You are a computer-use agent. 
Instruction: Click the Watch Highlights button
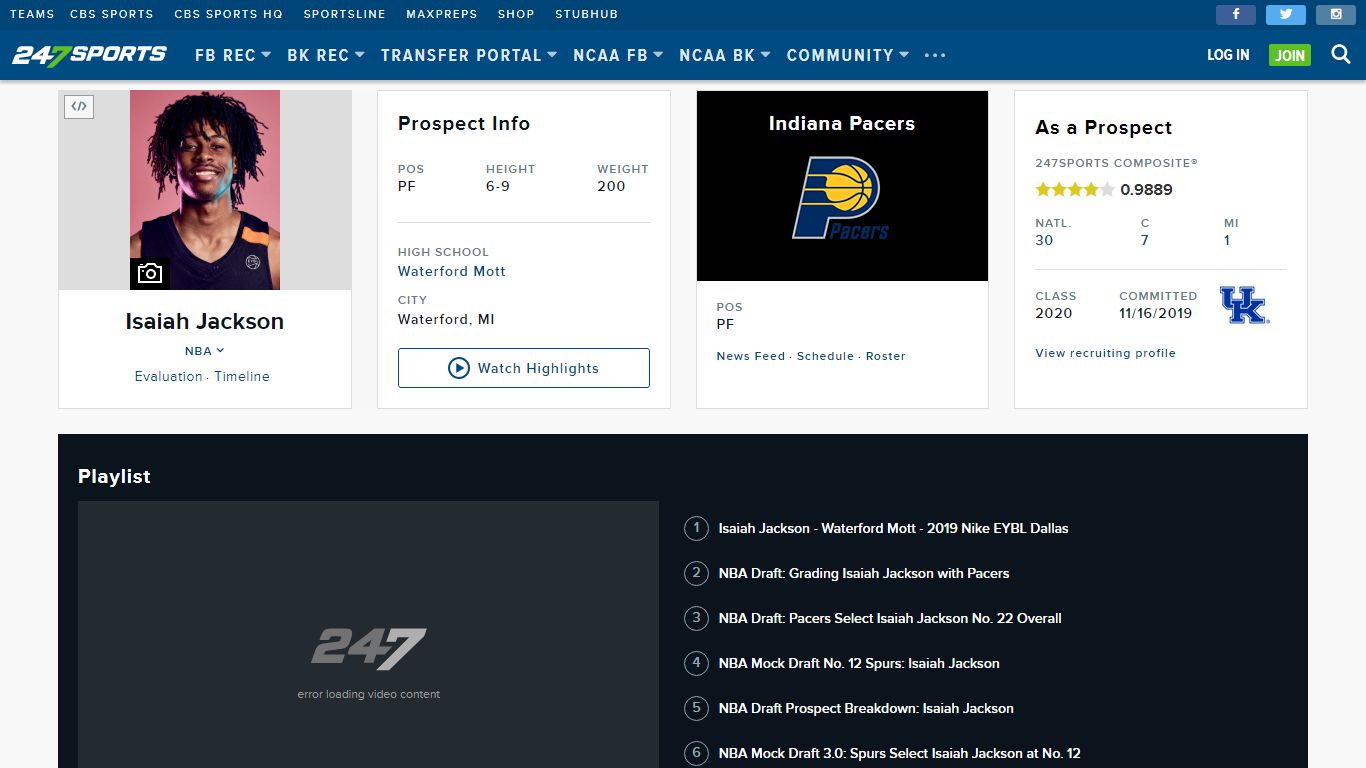[x=524, y=368]
